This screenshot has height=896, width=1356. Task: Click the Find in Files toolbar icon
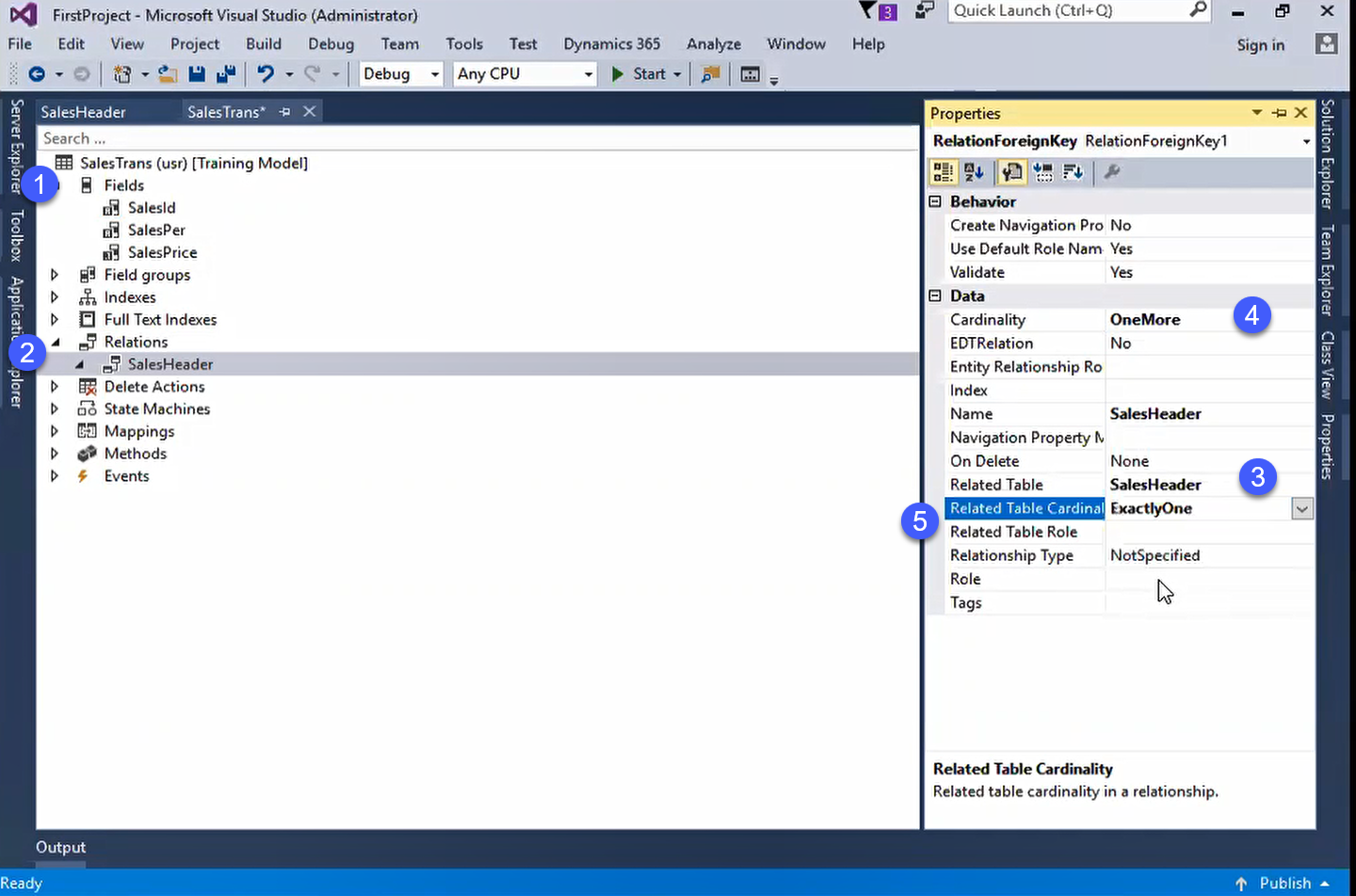[x=711, y=73]
